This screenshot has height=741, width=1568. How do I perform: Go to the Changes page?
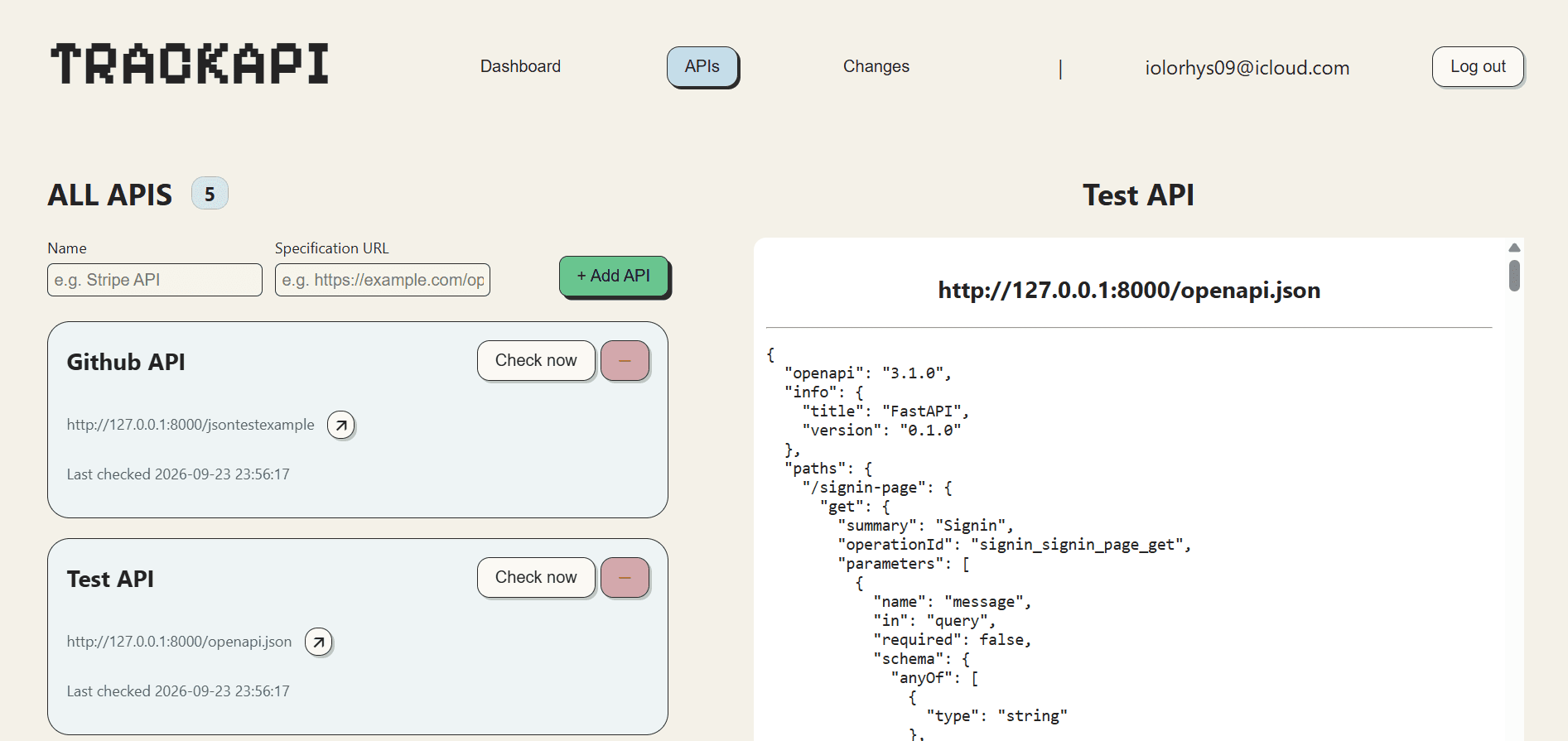pos(876,66)
